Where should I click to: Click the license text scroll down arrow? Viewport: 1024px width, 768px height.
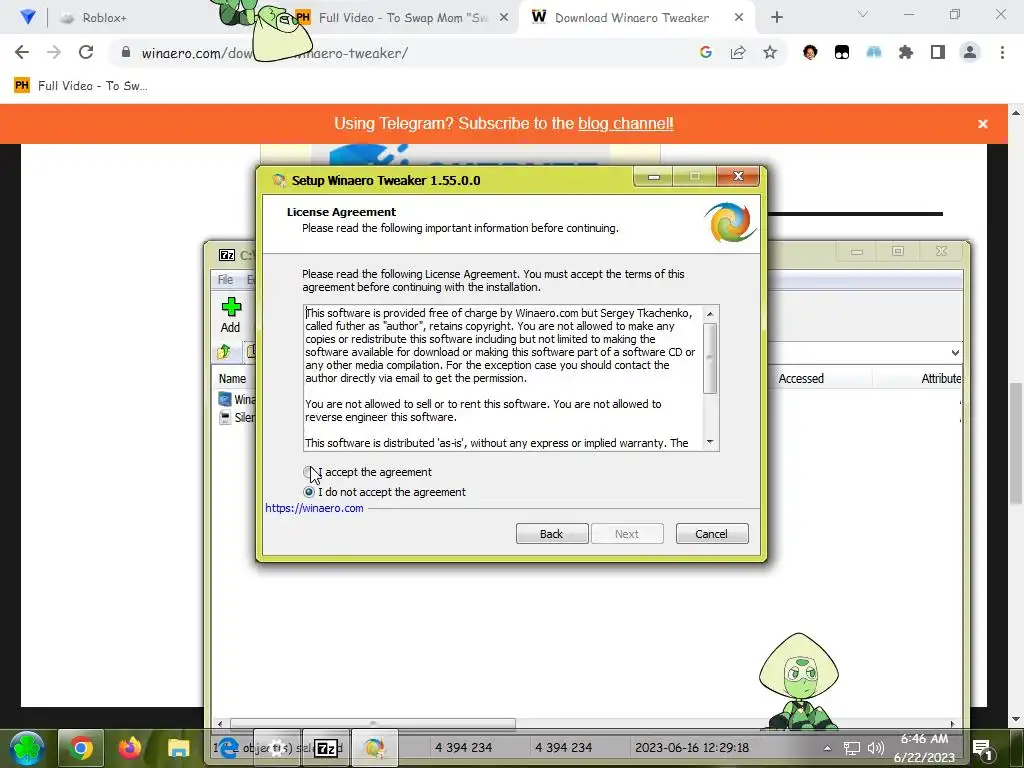click(710, 442)
